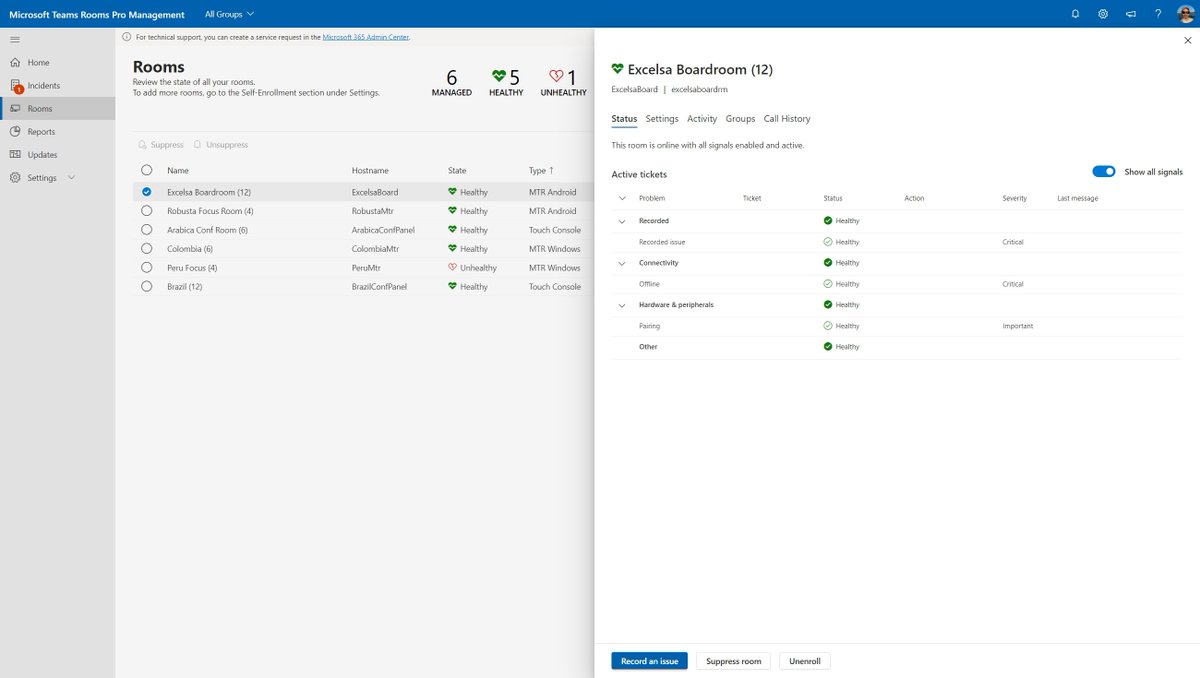Screen dimensions: 1200x678
Task: Open the Reports section
Action: [15, 131]
